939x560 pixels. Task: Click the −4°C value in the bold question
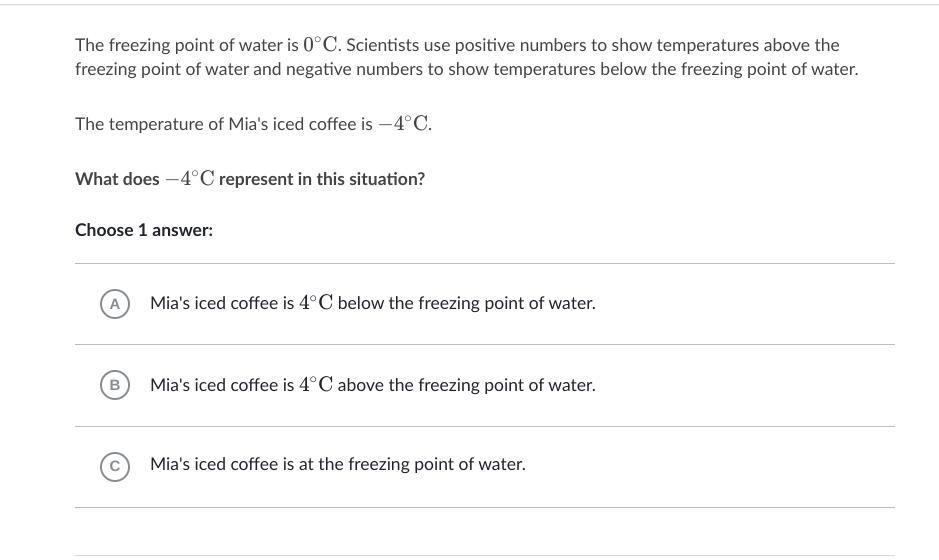tap(190, 179)
